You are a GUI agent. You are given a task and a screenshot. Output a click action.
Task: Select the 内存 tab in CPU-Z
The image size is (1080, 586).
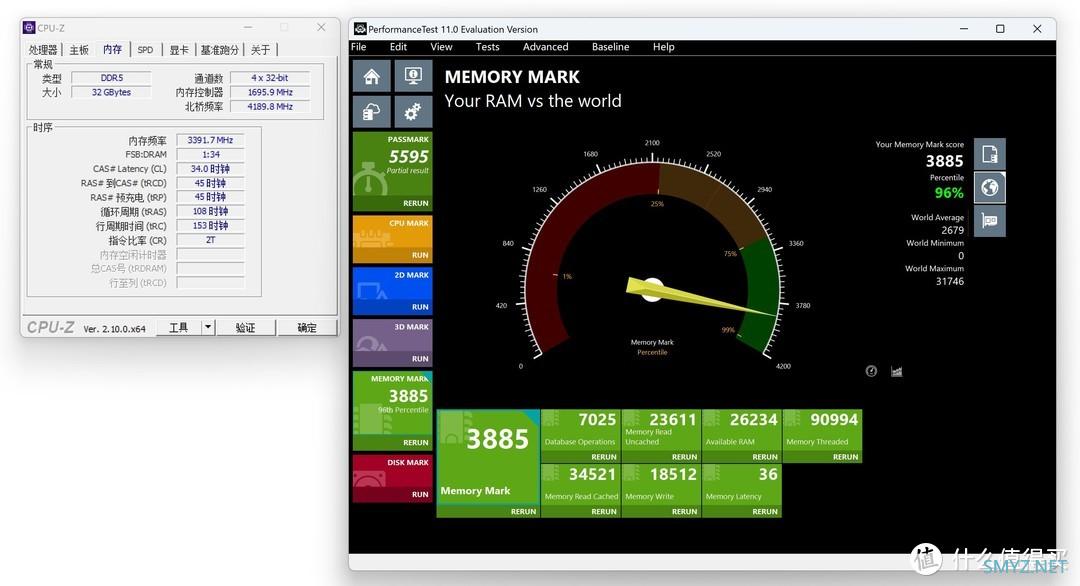tap(112, 49)
